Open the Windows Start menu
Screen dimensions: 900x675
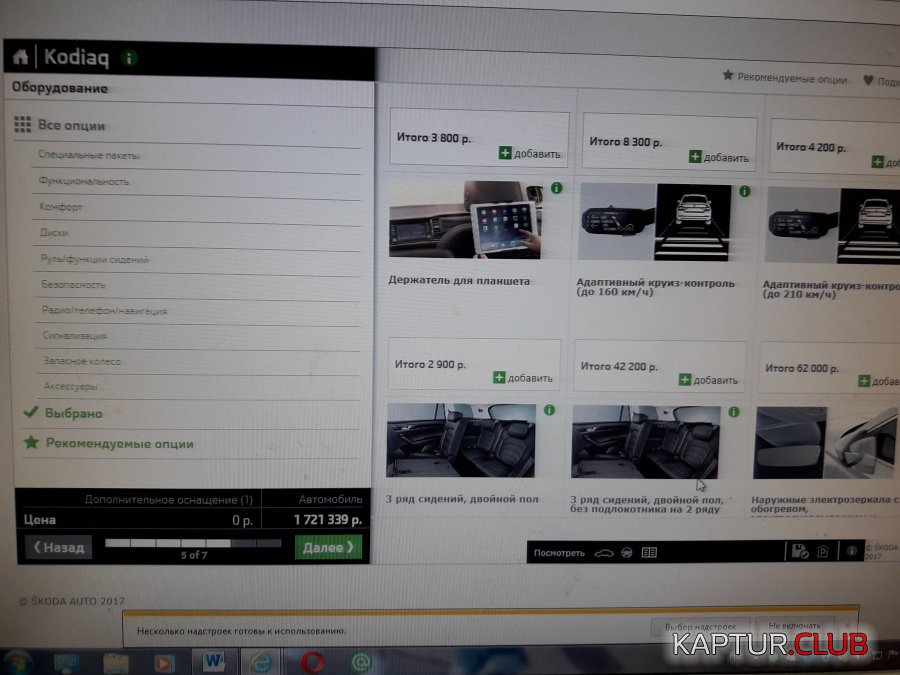click(18, 662)
